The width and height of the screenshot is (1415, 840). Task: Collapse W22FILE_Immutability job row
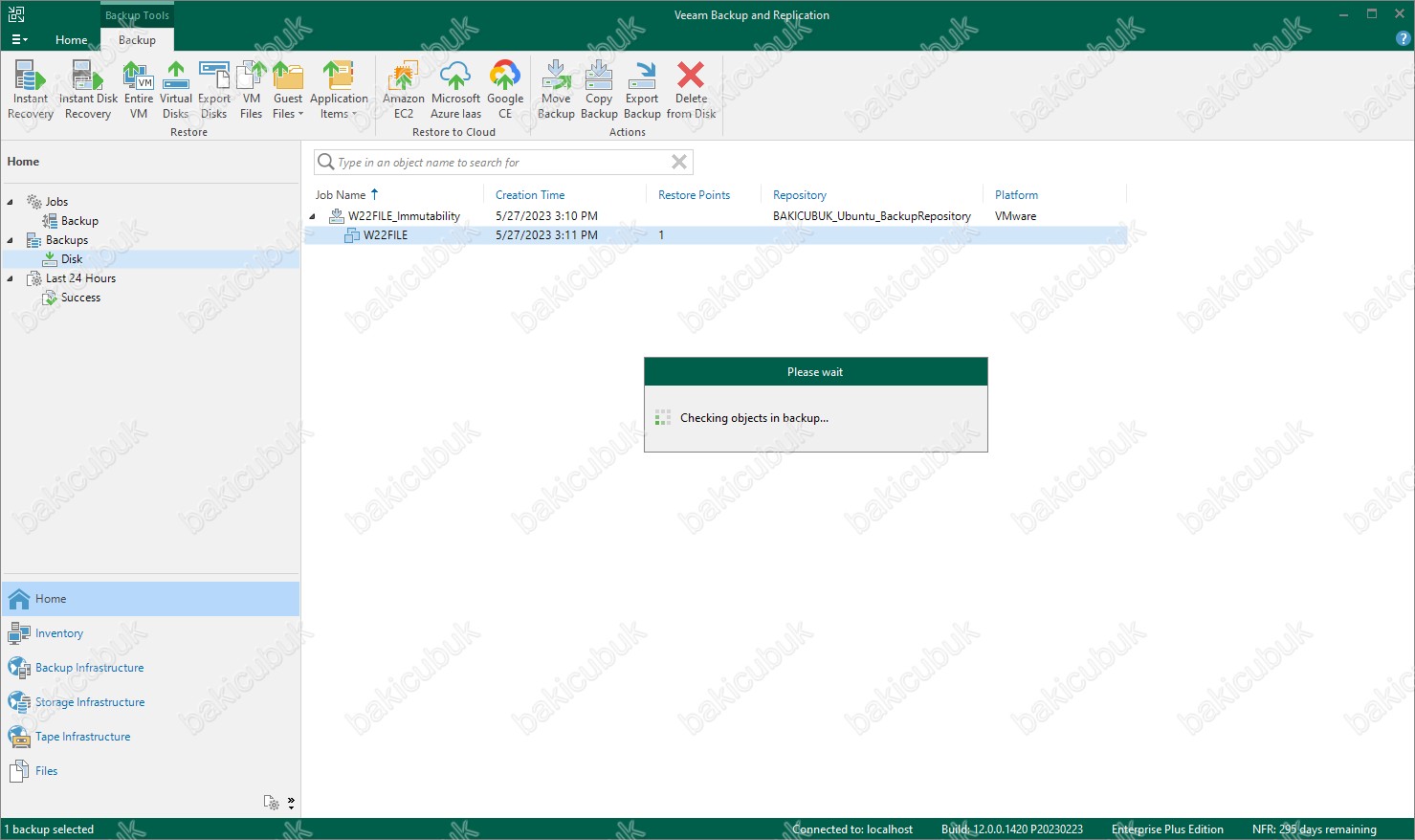pyautogui.click(x=312, y=216)
